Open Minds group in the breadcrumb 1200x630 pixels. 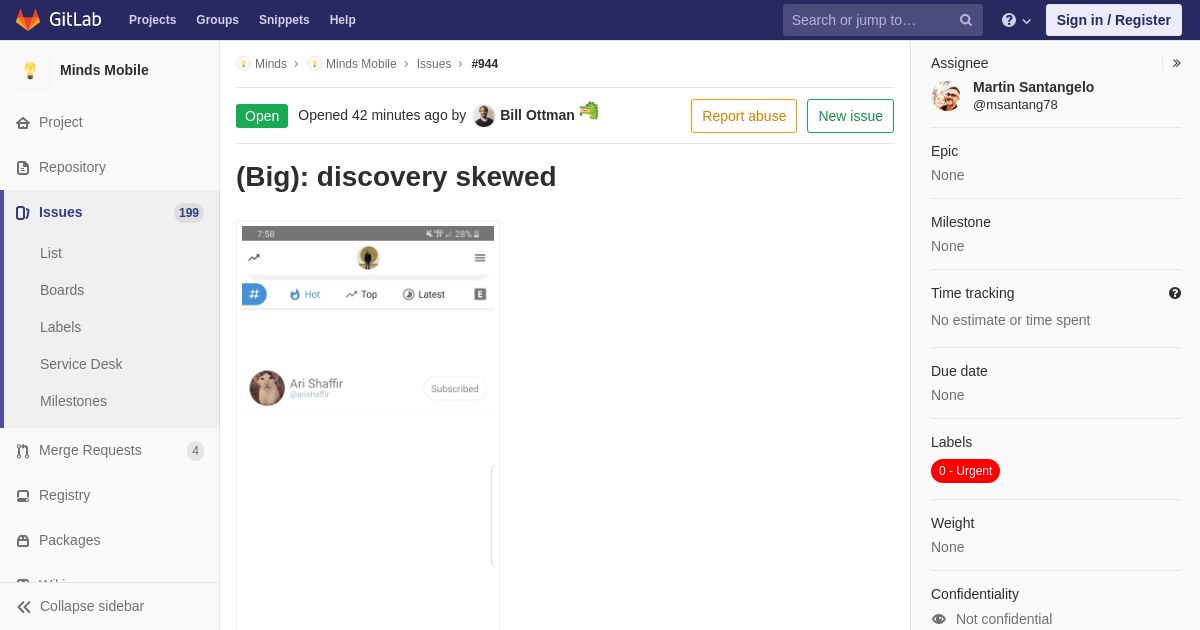pos(271,64)
